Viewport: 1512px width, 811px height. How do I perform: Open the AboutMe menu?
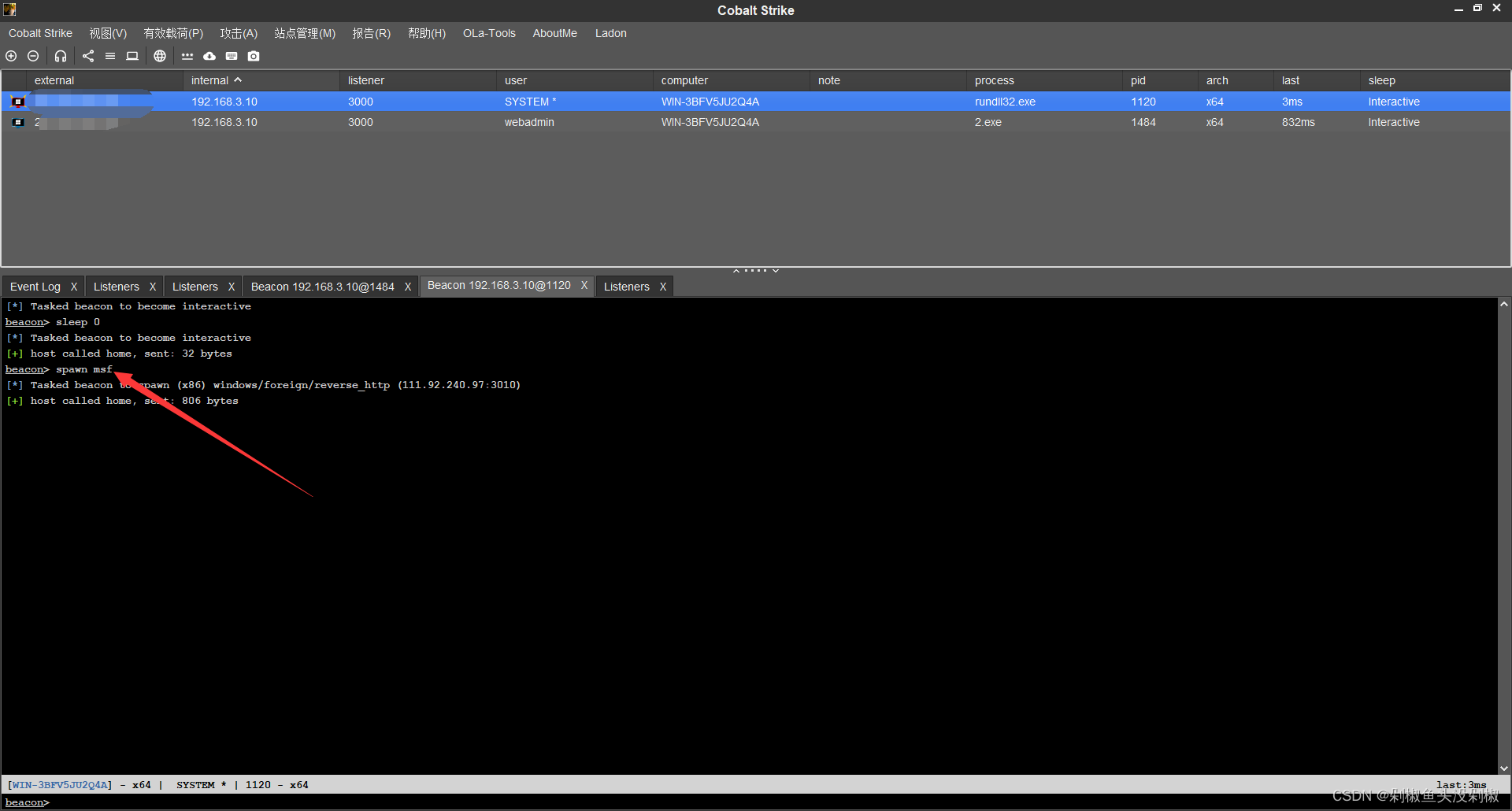pos(554,33)
